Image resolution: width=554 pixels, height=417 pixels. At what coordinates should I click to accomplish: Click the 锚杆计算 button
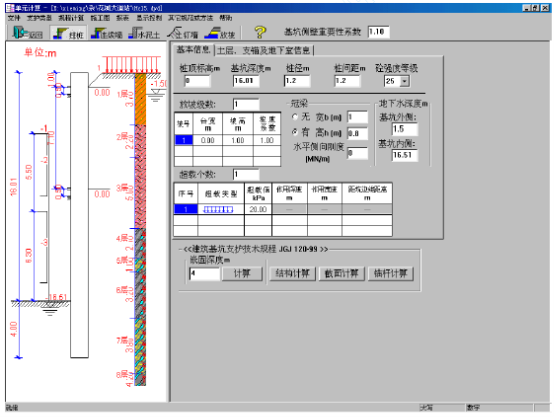click(390, 274)
